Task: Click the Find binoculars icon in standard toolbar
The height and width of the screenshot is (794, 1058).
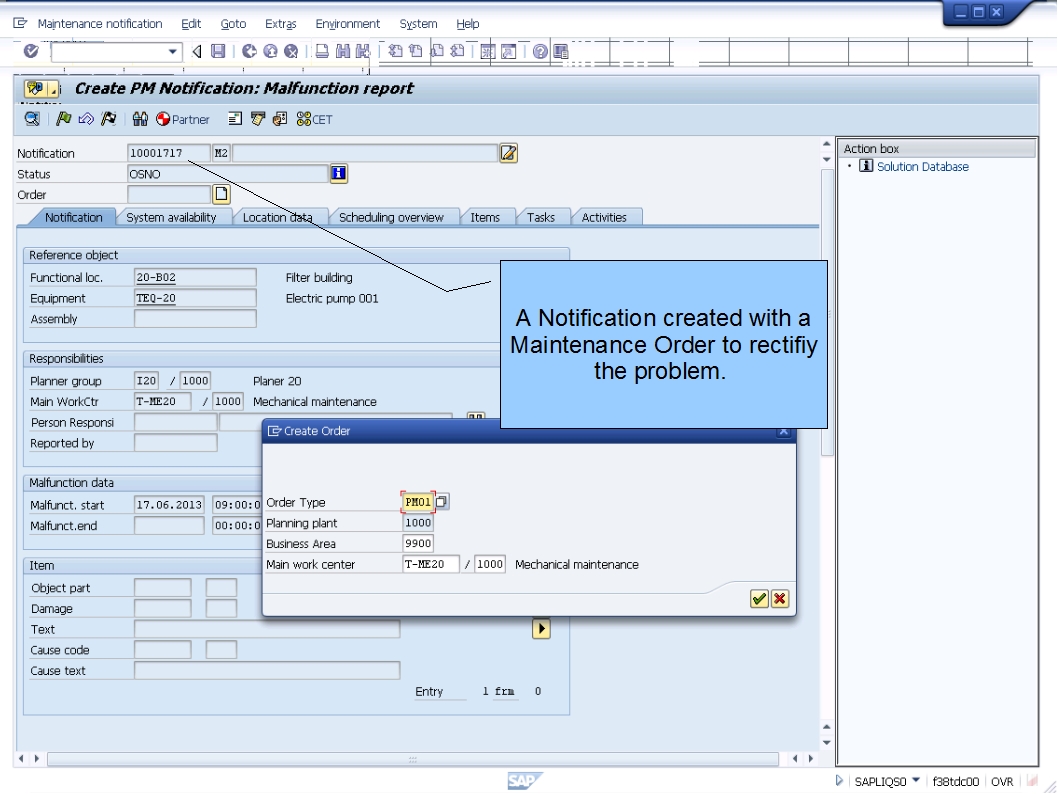Action: click(343, 51)
